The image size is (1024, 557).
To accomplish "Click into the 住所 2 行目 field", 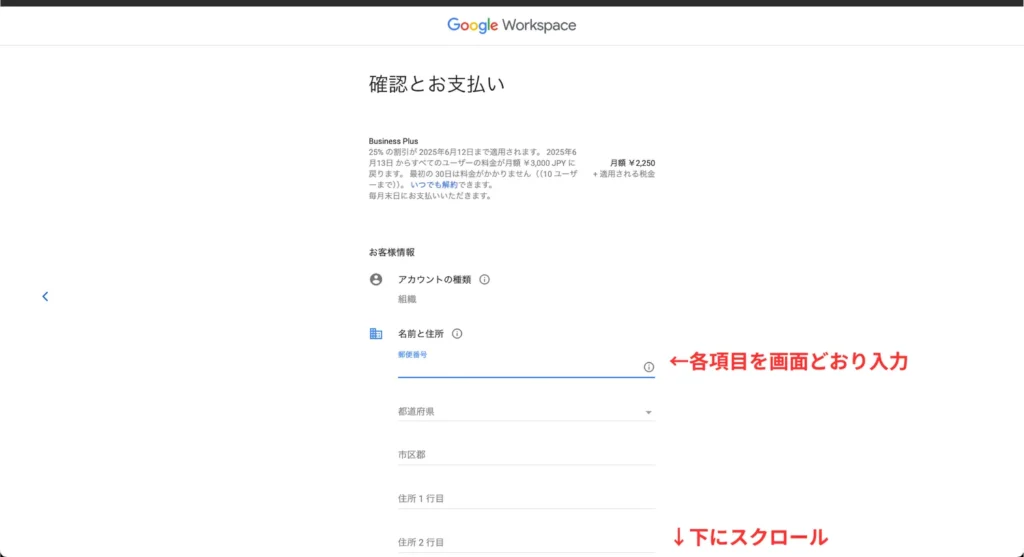I will (x=526, y=541).
